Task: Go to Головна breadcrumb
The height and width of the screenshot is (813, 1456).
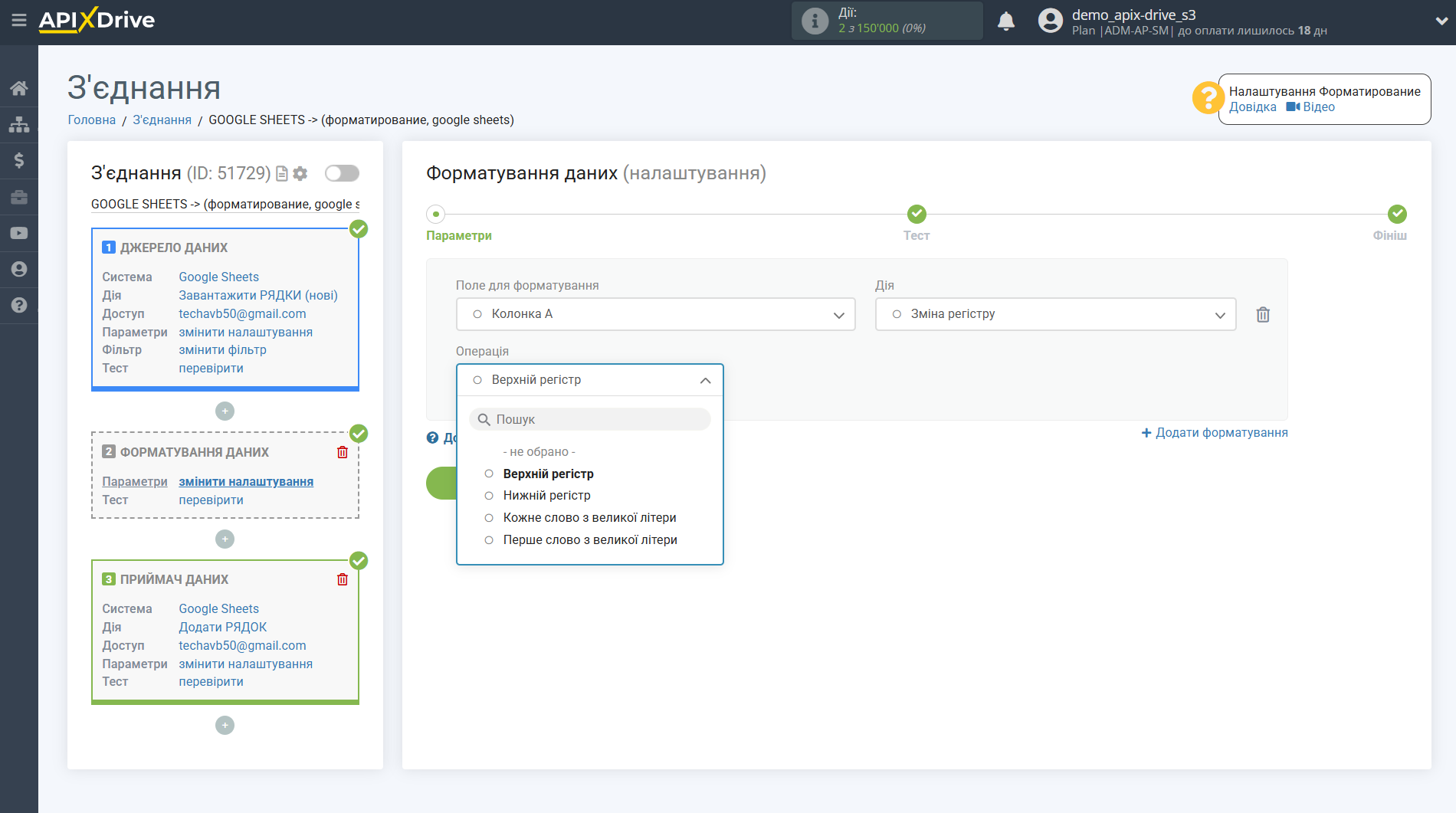Action: 92,120
